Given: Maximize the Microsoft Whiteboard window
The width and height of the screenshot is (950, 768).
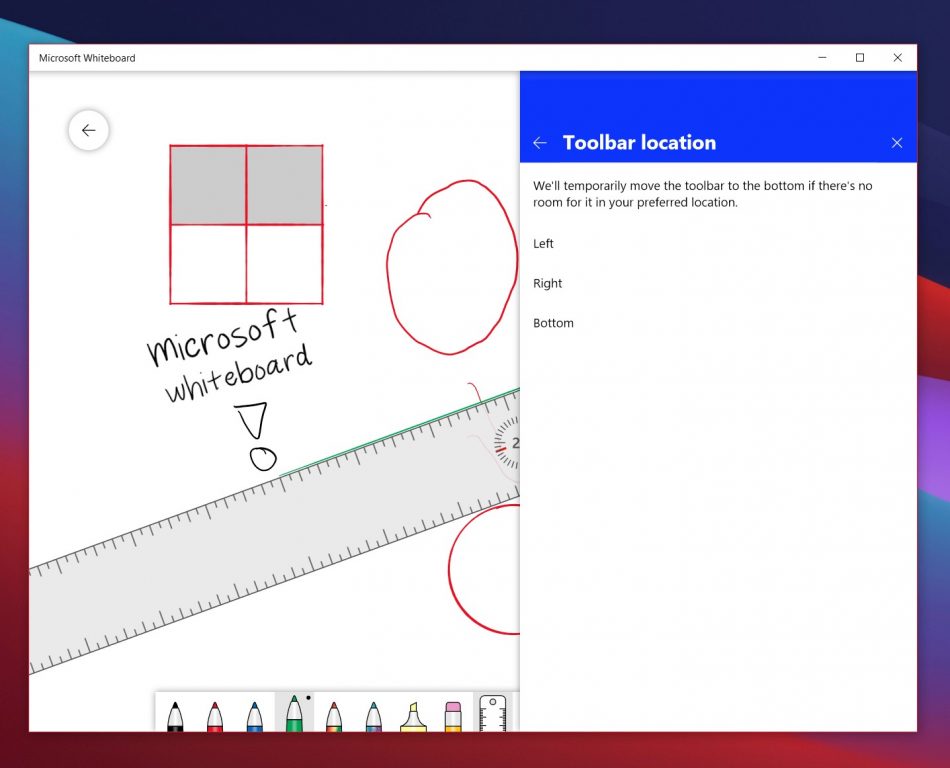Looking at the screenshot, I should point(860,58).
